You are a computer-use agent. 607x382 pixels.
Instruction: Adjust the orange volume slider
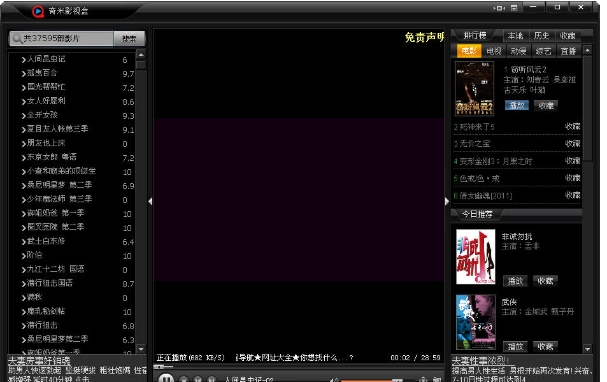[x=372, y=381]
